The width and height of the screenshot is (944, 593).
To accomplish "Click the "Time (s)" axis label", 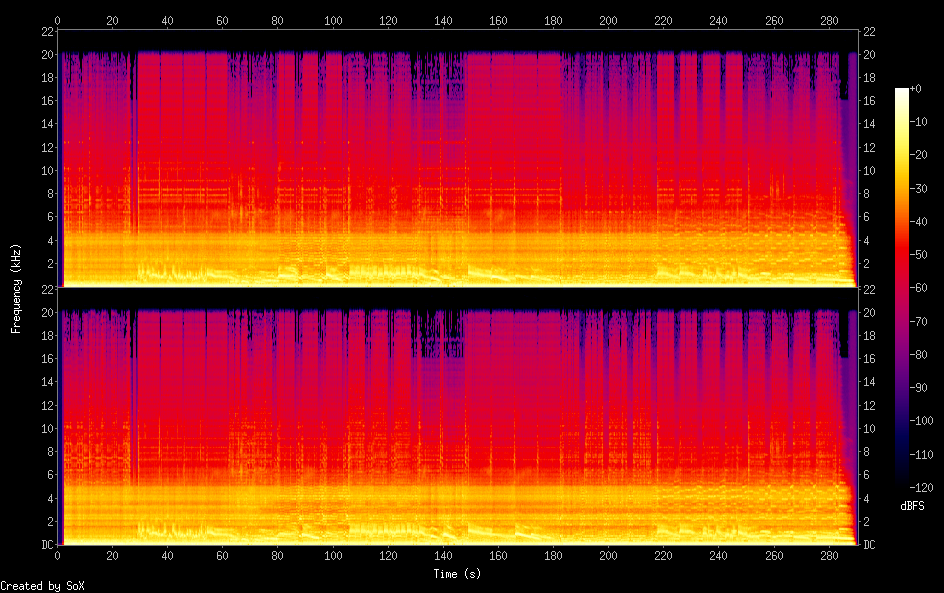I will 455,574.
